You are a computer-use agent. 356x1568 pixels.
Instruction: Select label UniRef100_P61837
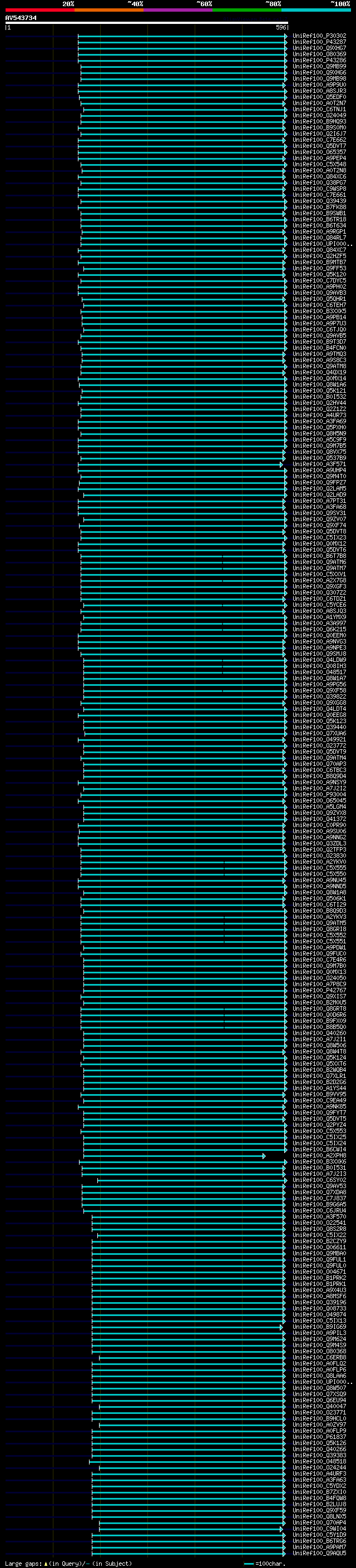[x=319, y=1437]
